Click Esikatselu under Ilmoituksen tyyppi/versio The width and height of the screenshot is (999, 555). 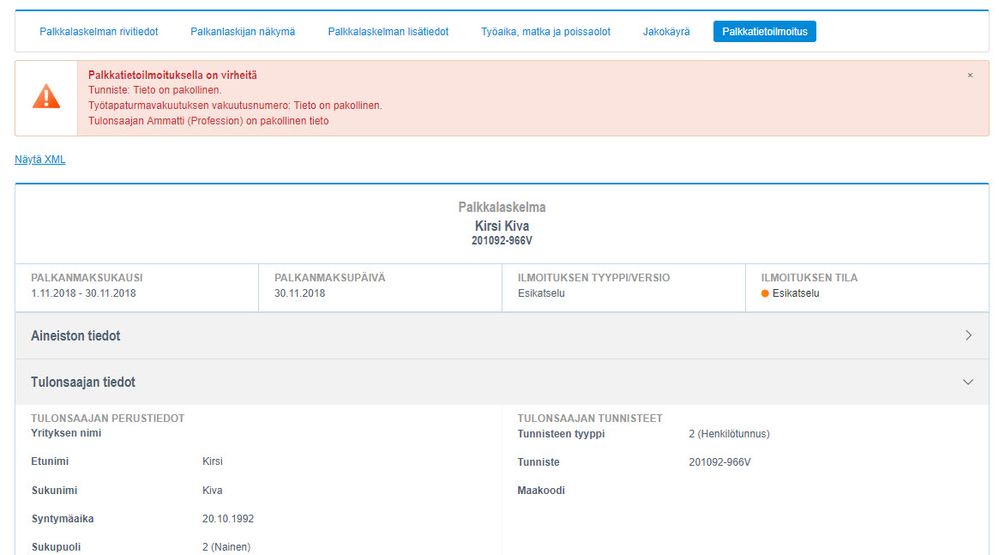pyautogui.click(x=541, y=293)
